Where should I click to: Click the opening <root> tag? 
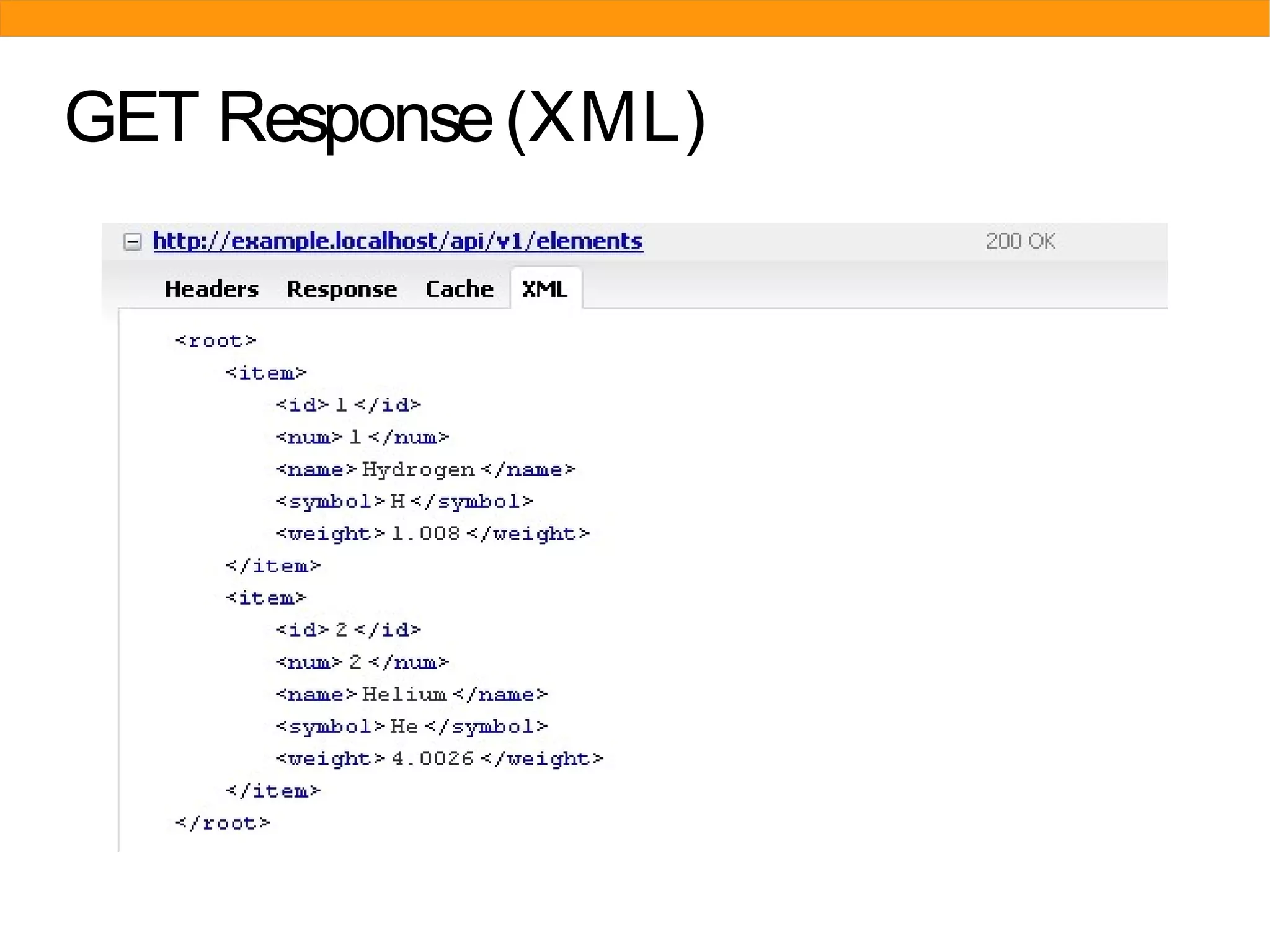pos(215,340)
